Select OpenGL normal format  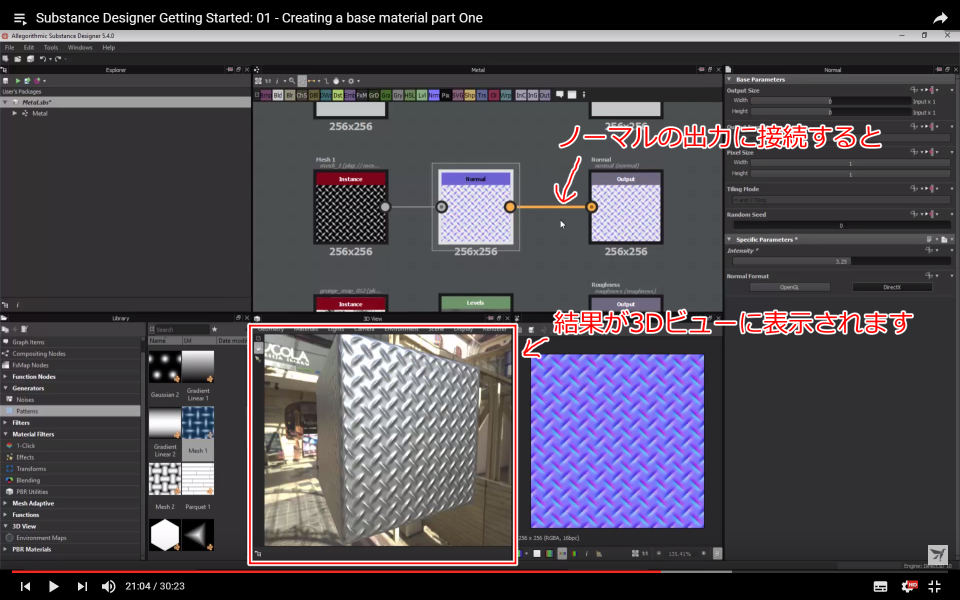click(789, 287)
